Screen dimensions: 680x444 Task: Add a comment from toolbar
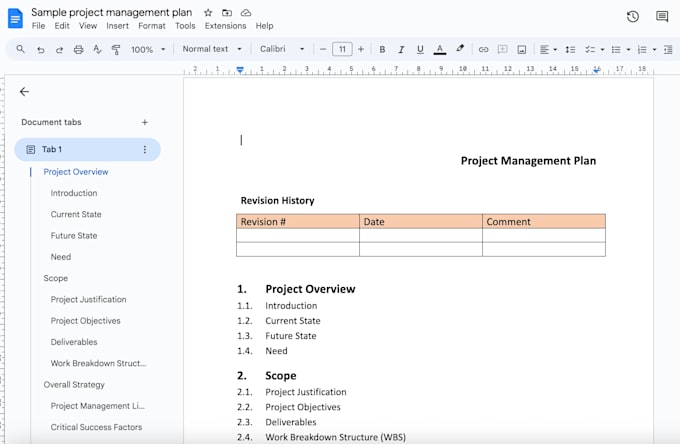click(x=502, y=49)
